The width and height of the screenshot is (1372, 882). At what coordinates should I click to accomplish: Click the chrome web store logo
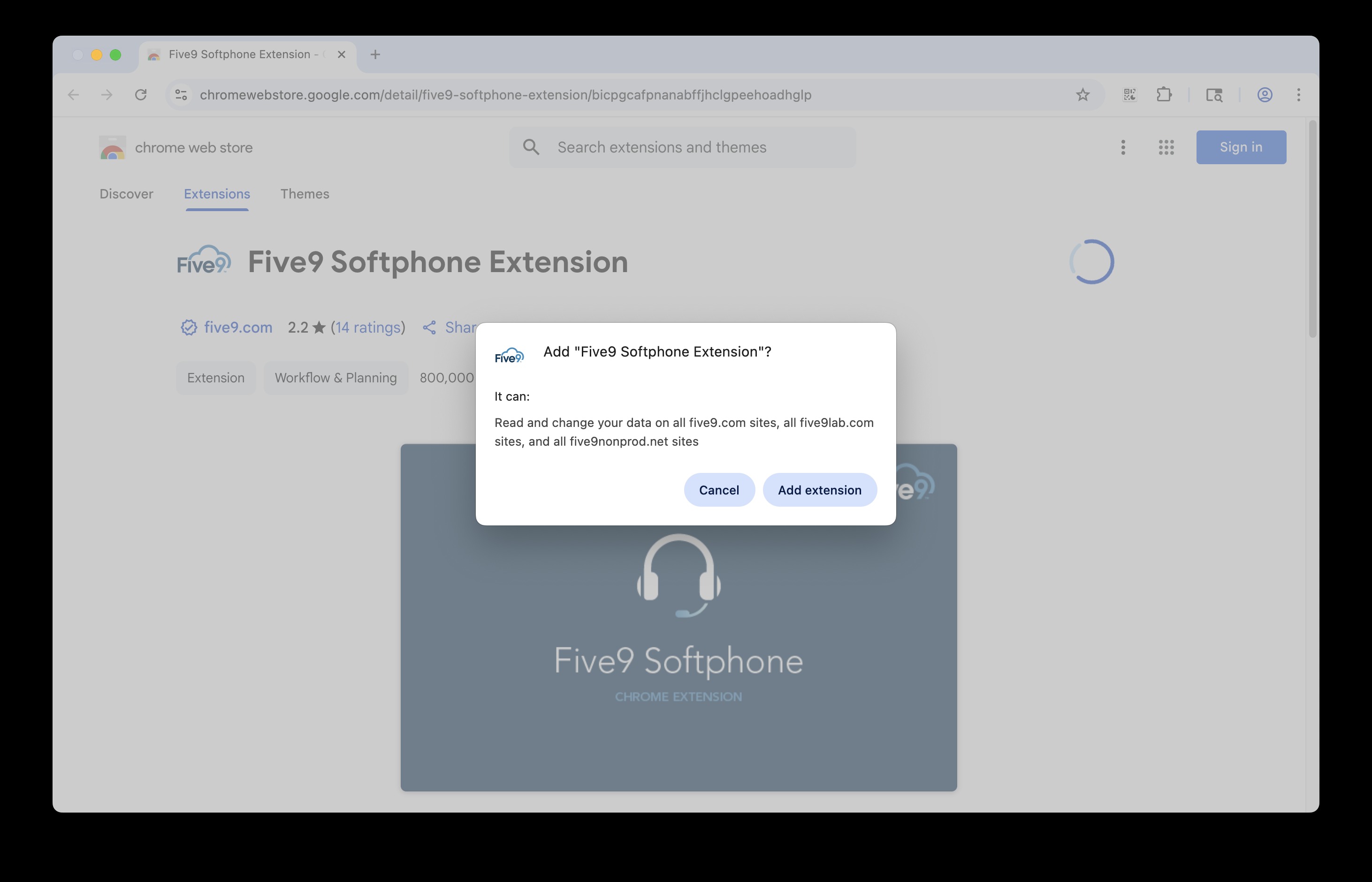point(176,148)
